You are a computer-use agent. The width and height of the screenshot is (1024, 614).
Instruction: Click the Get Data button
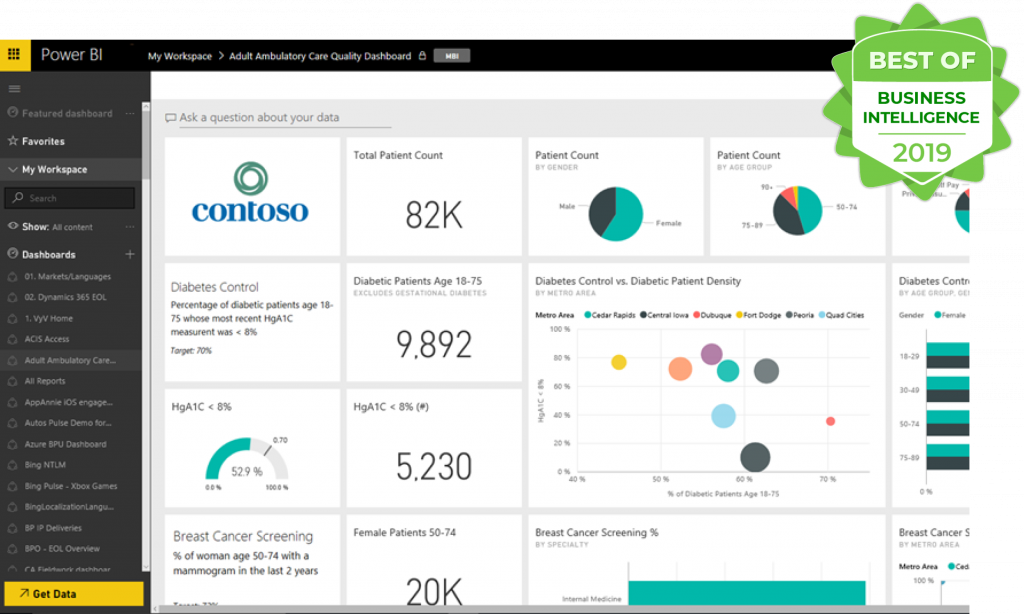73,594
